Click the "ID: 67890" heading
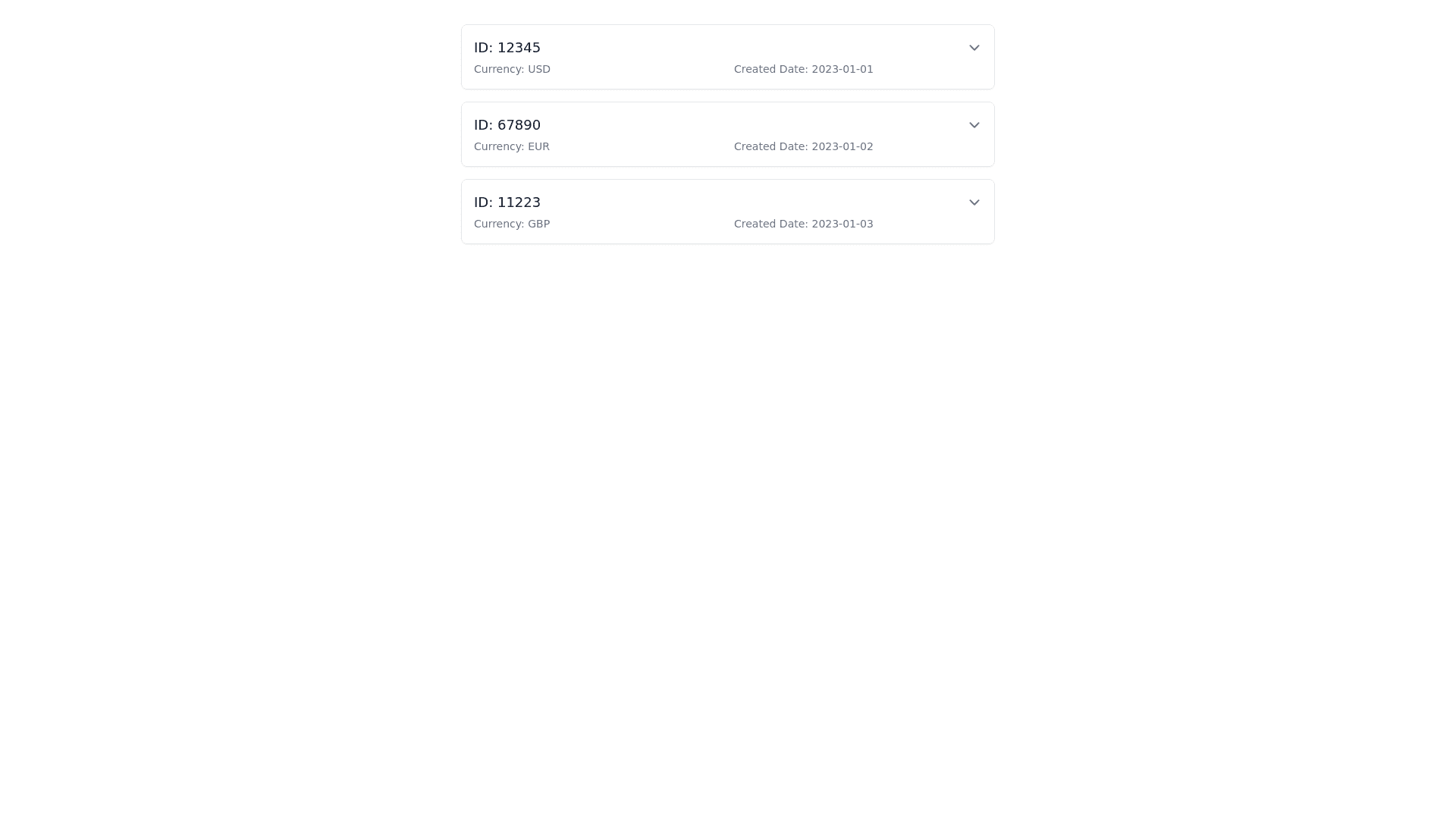This screenshot has width=1456, height=819. coord(507,125)
